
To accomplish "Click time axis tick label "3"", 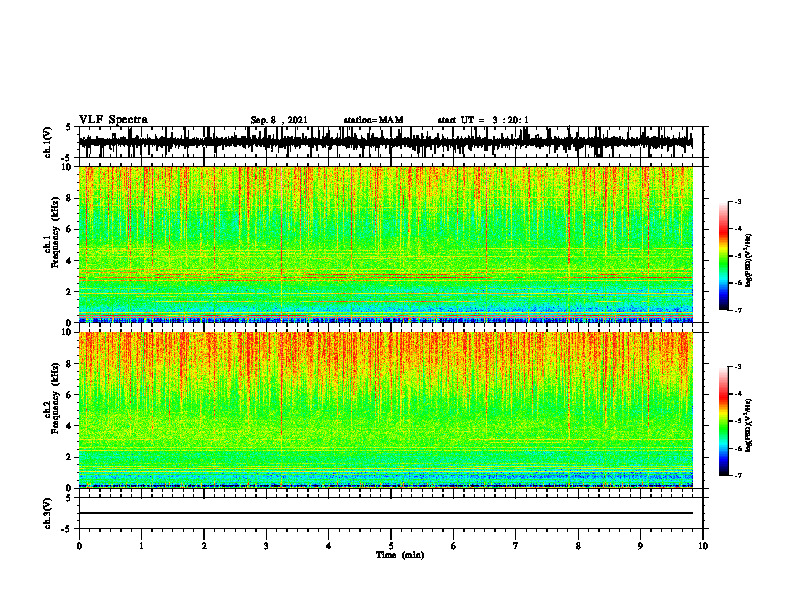I will pos(266,546).
